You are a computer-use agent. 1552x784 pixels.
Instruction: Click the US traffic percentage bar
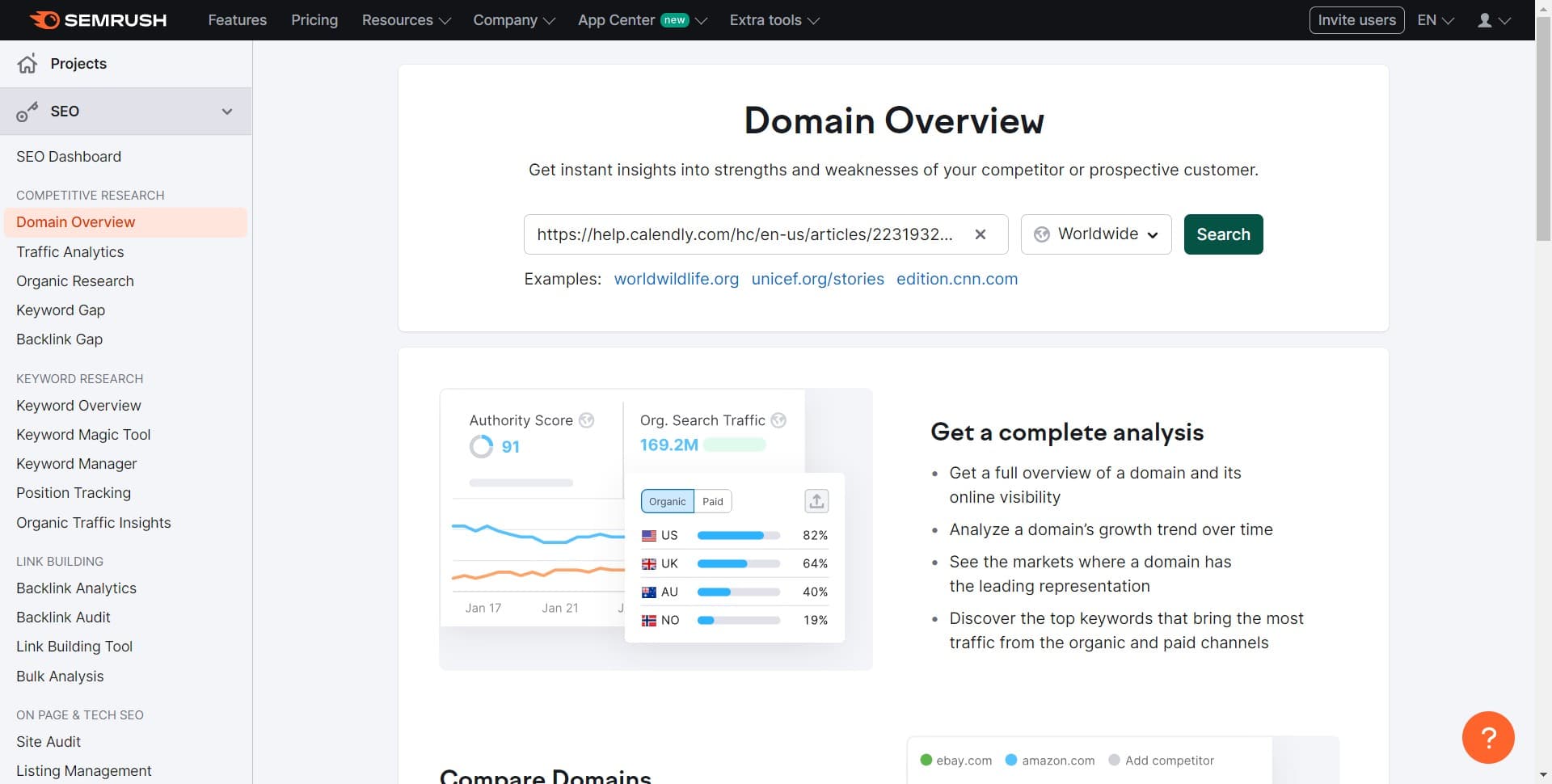(738, 535)
